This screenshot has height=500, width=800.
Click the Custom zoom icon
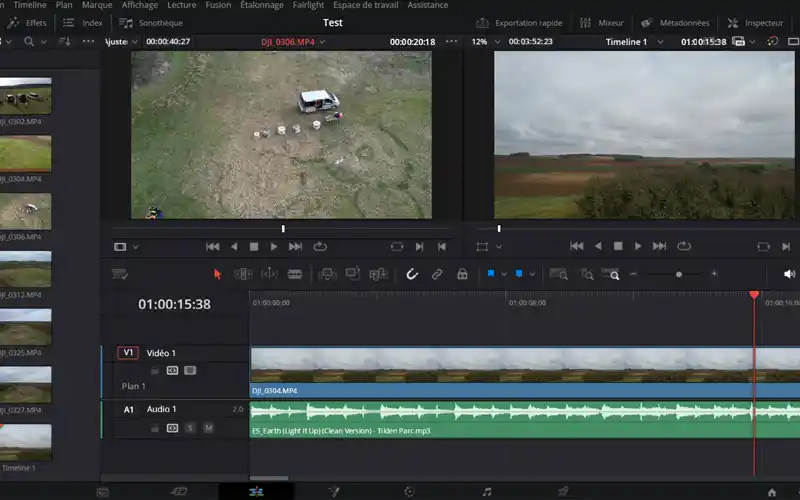(x=610, y=274)
